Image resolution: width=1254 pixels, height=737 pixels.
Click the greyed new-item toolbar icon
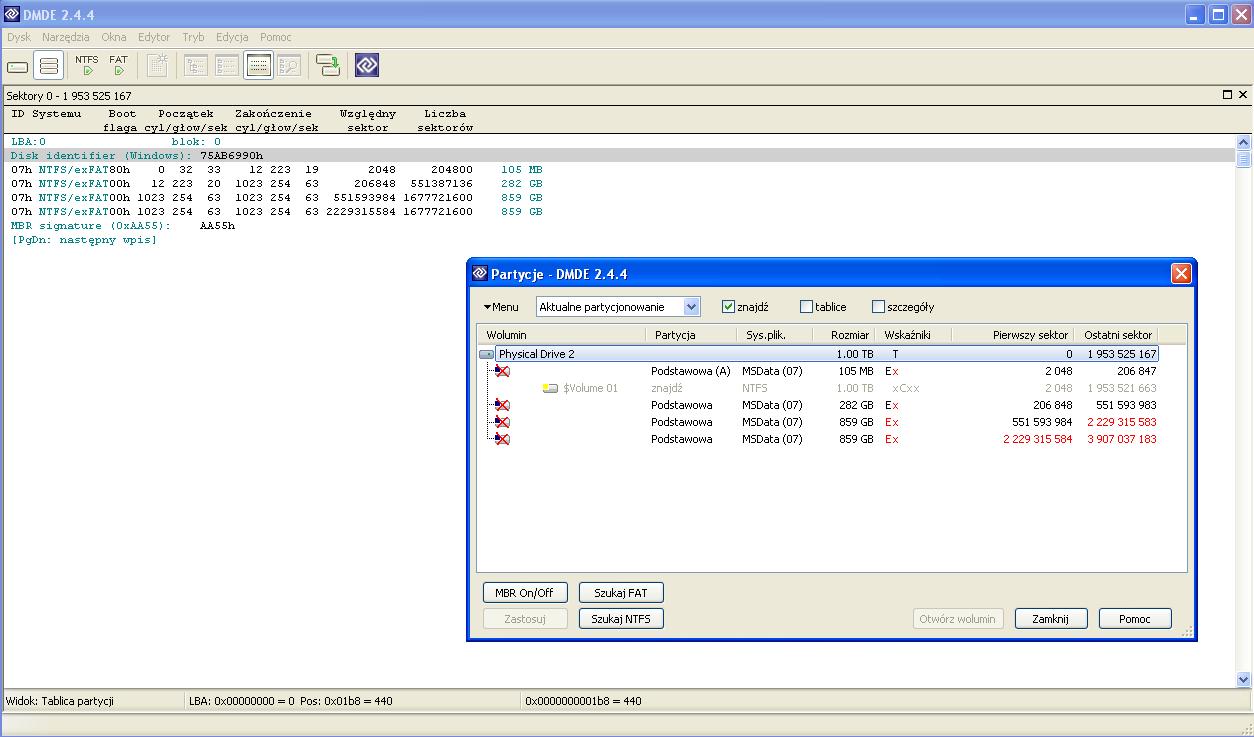click(x=157, y=66)
